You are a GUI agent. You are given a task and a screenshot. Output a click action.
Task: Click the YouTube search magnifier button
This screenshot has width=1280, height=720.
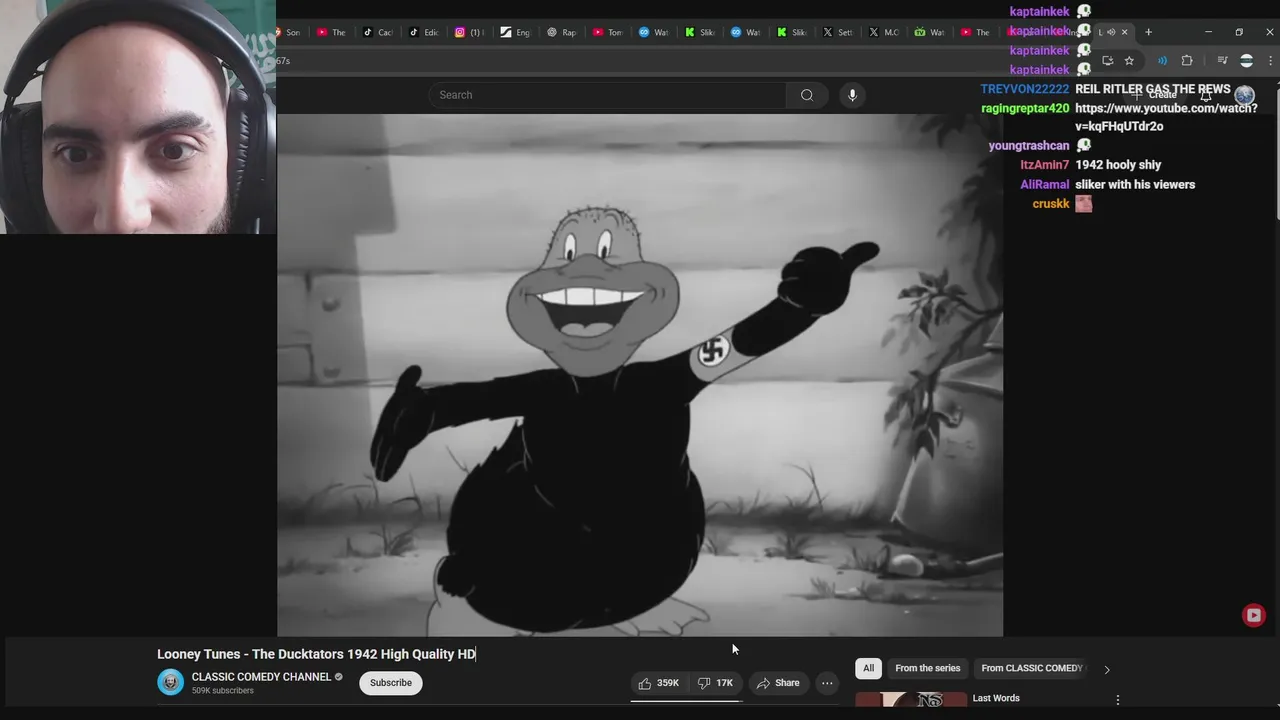(x=807, y=95)
